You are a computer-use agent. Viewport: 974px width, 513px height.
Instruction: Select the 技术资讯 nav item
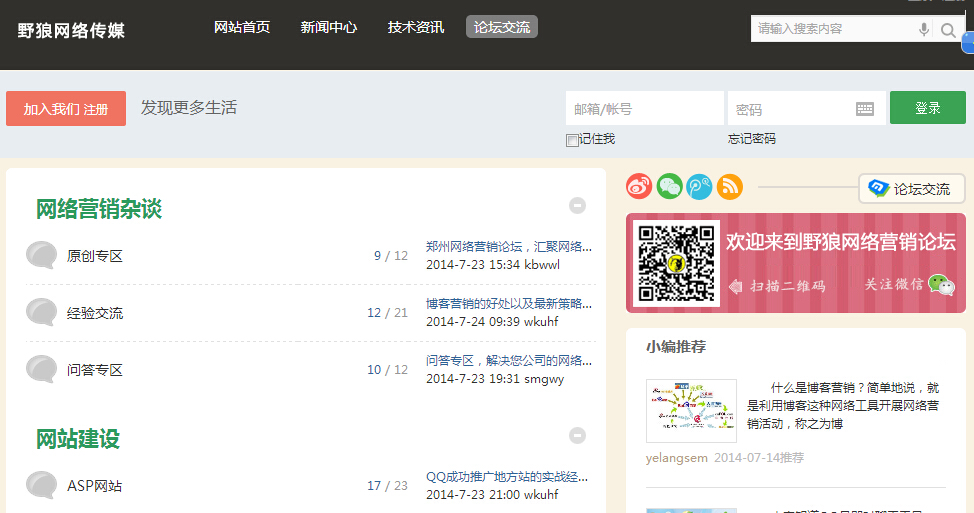click(x=416, y=27)
